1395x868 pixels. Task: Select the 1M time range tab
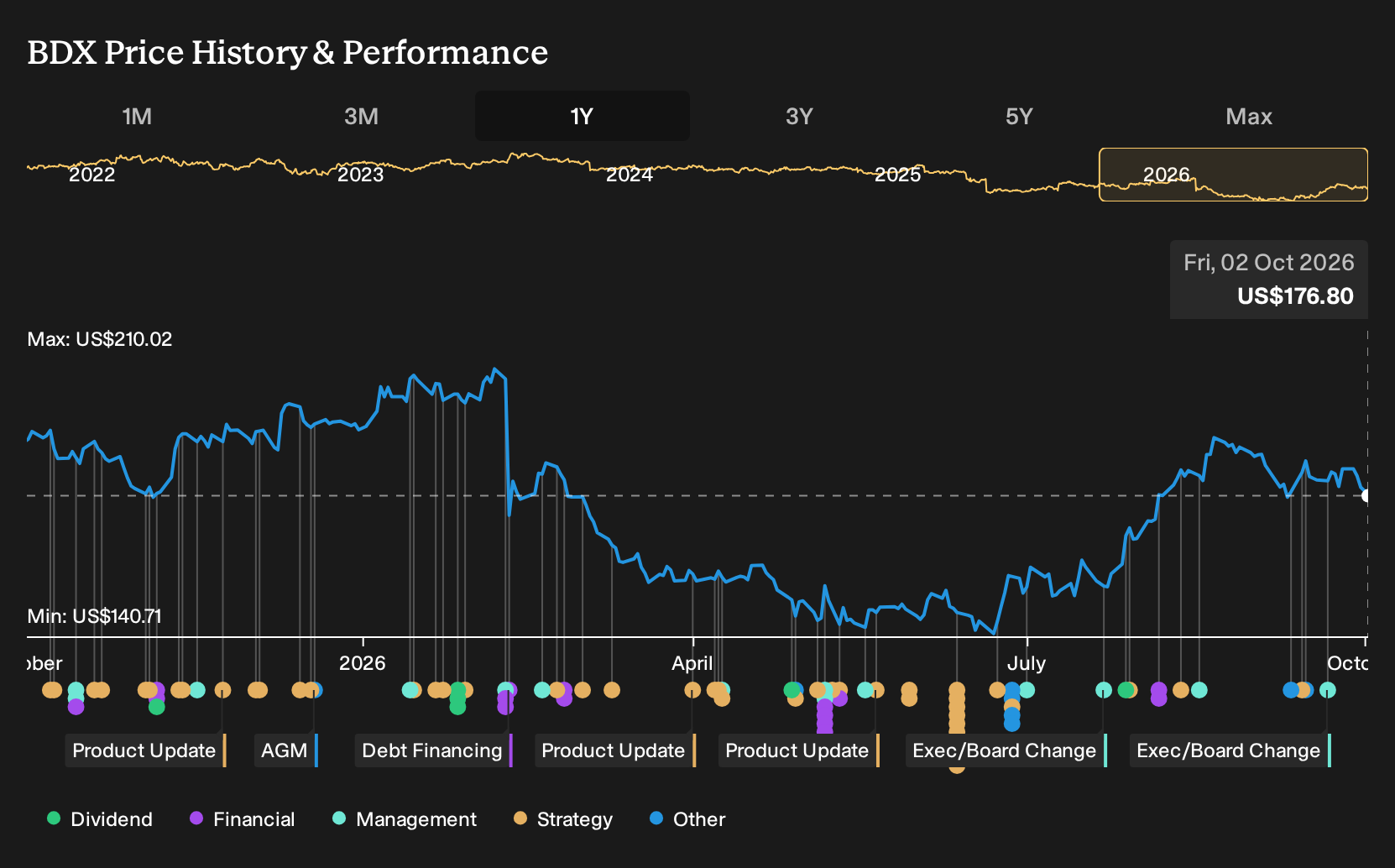pos(137,116)
